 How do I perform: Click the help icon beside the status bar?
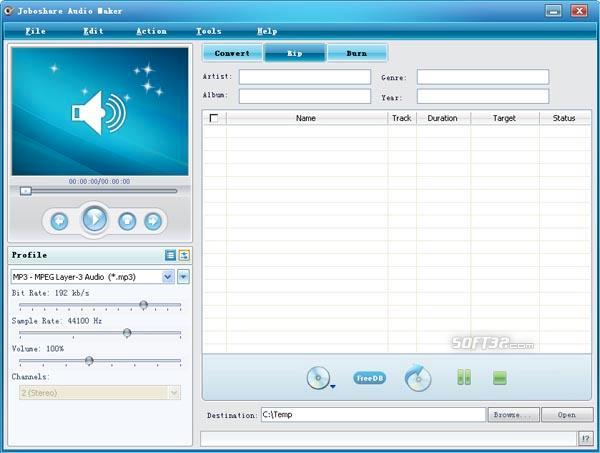click(x=586, y=439)
